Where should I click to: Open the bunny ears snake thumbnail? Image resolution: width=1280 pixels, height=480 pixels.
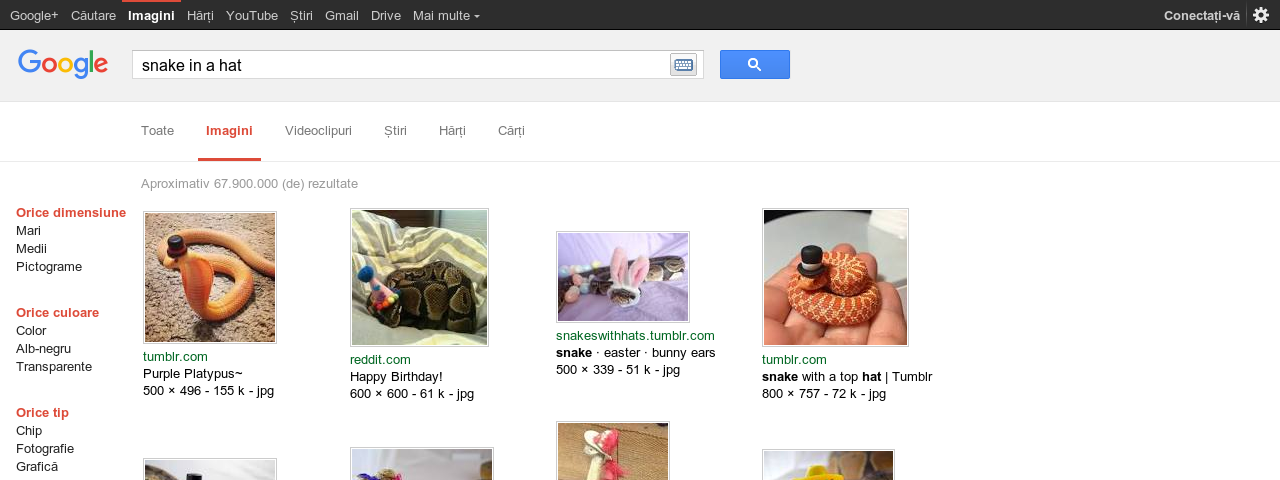click(x=623, y=277)
